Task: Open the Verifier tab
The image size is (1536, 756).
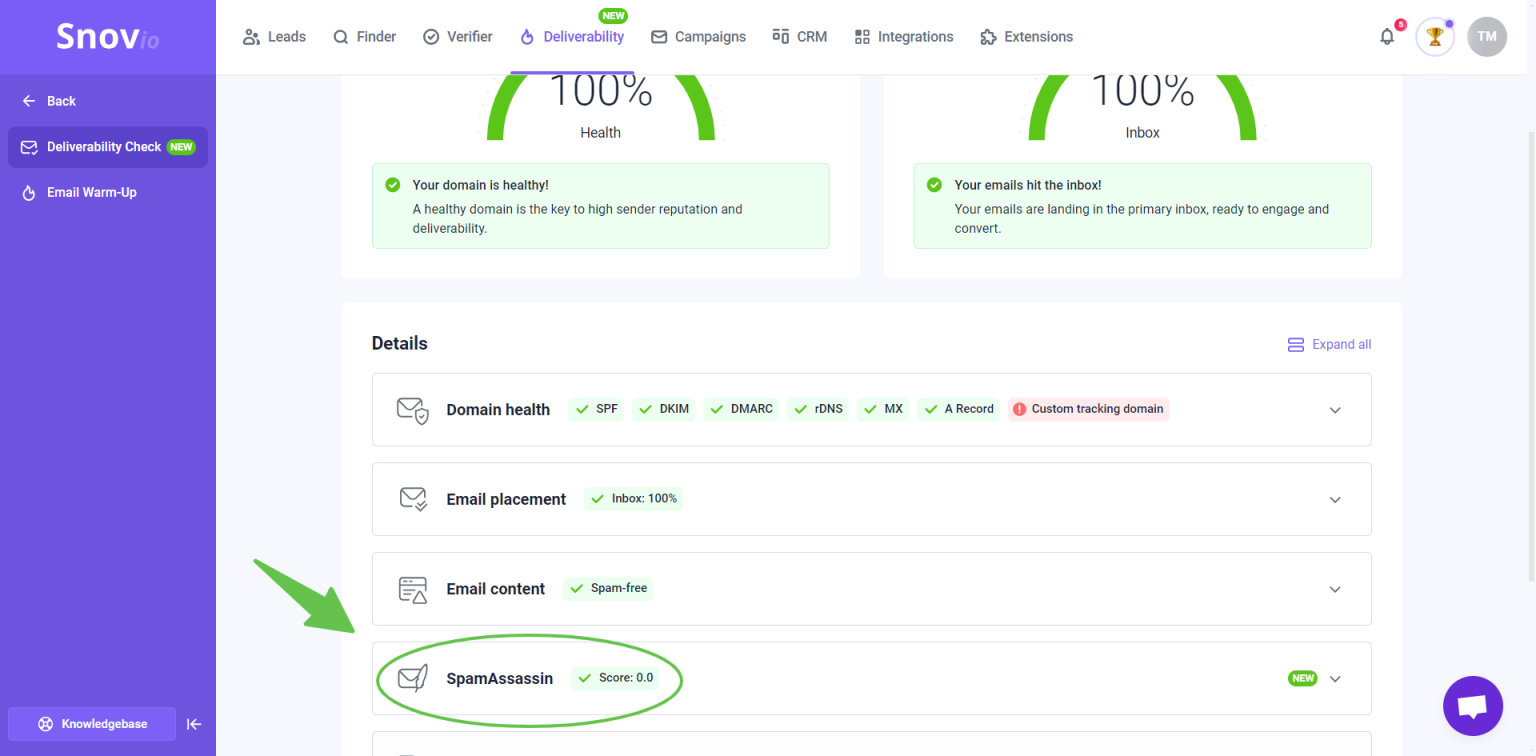Action: pos(457,37)
